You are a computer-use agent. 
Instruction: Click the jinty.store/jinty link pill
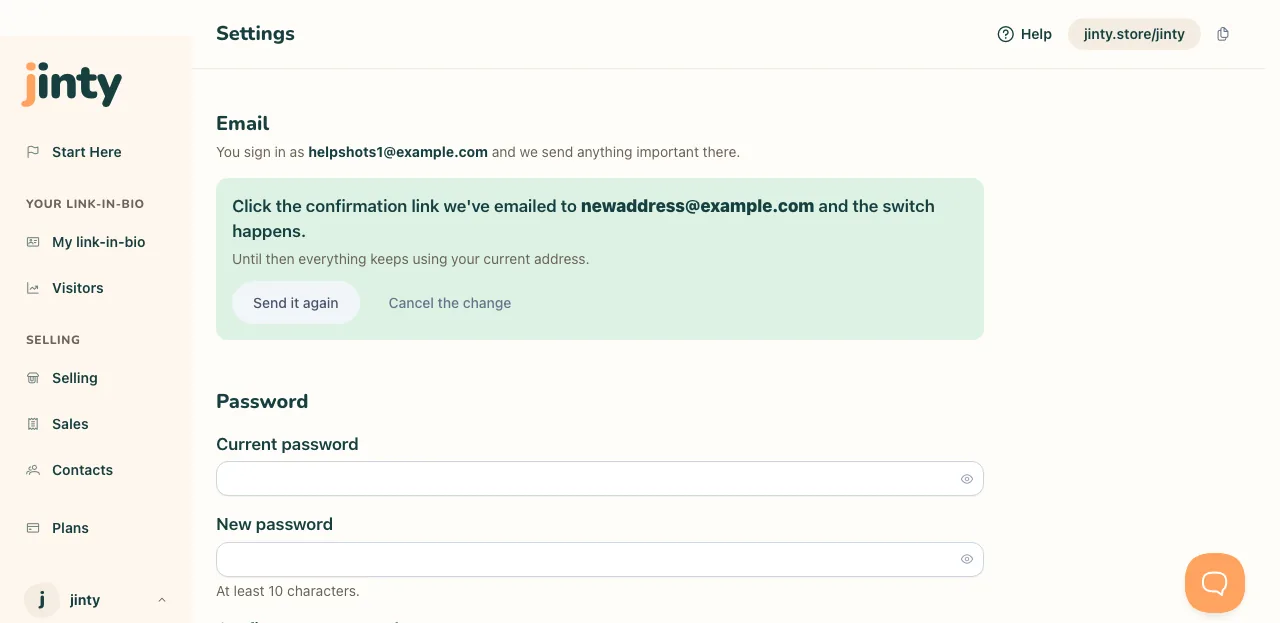tap(1134, 34)
